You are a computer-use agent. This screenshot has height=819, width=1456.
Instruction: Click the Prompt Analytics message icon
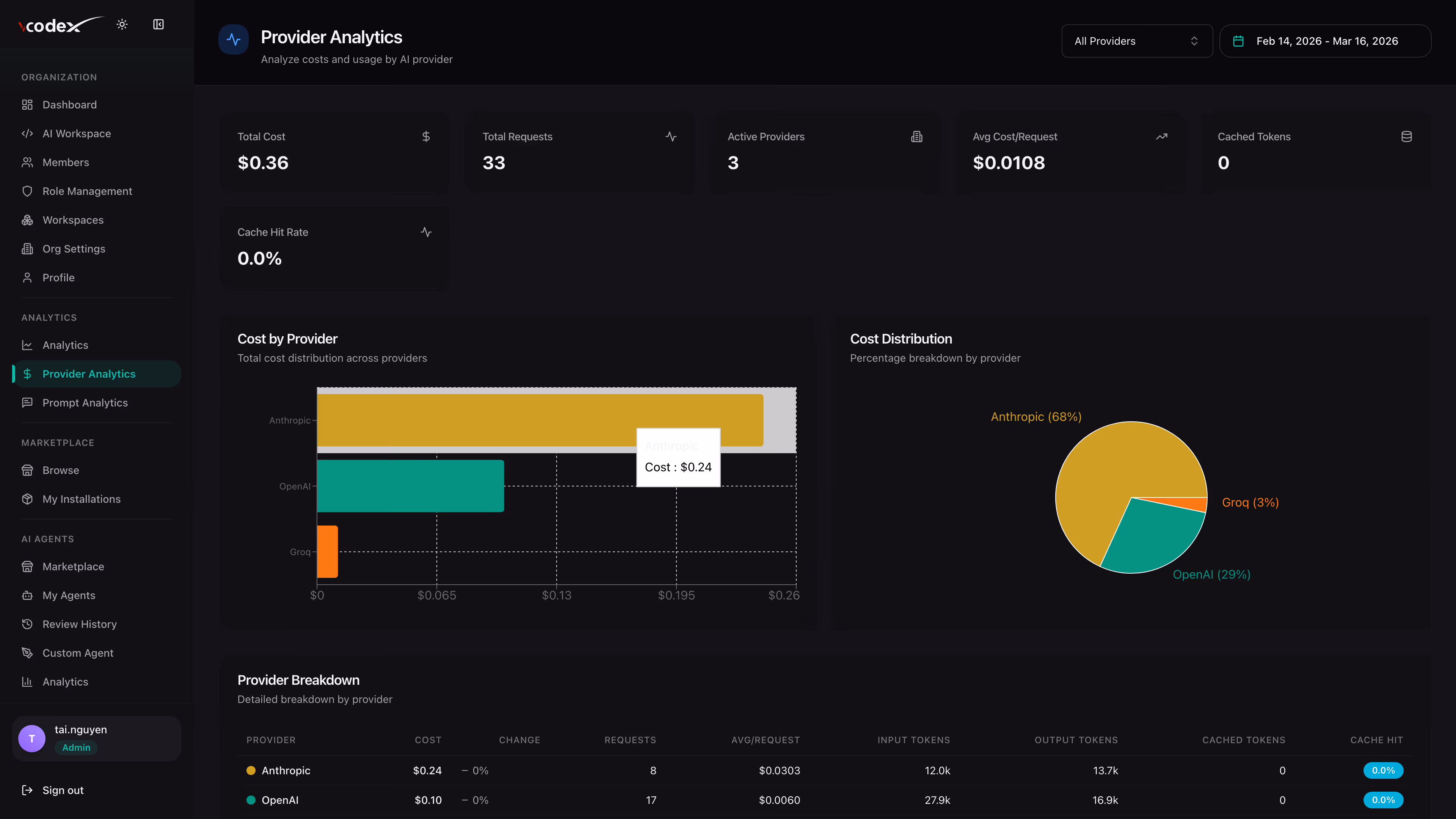27,402
